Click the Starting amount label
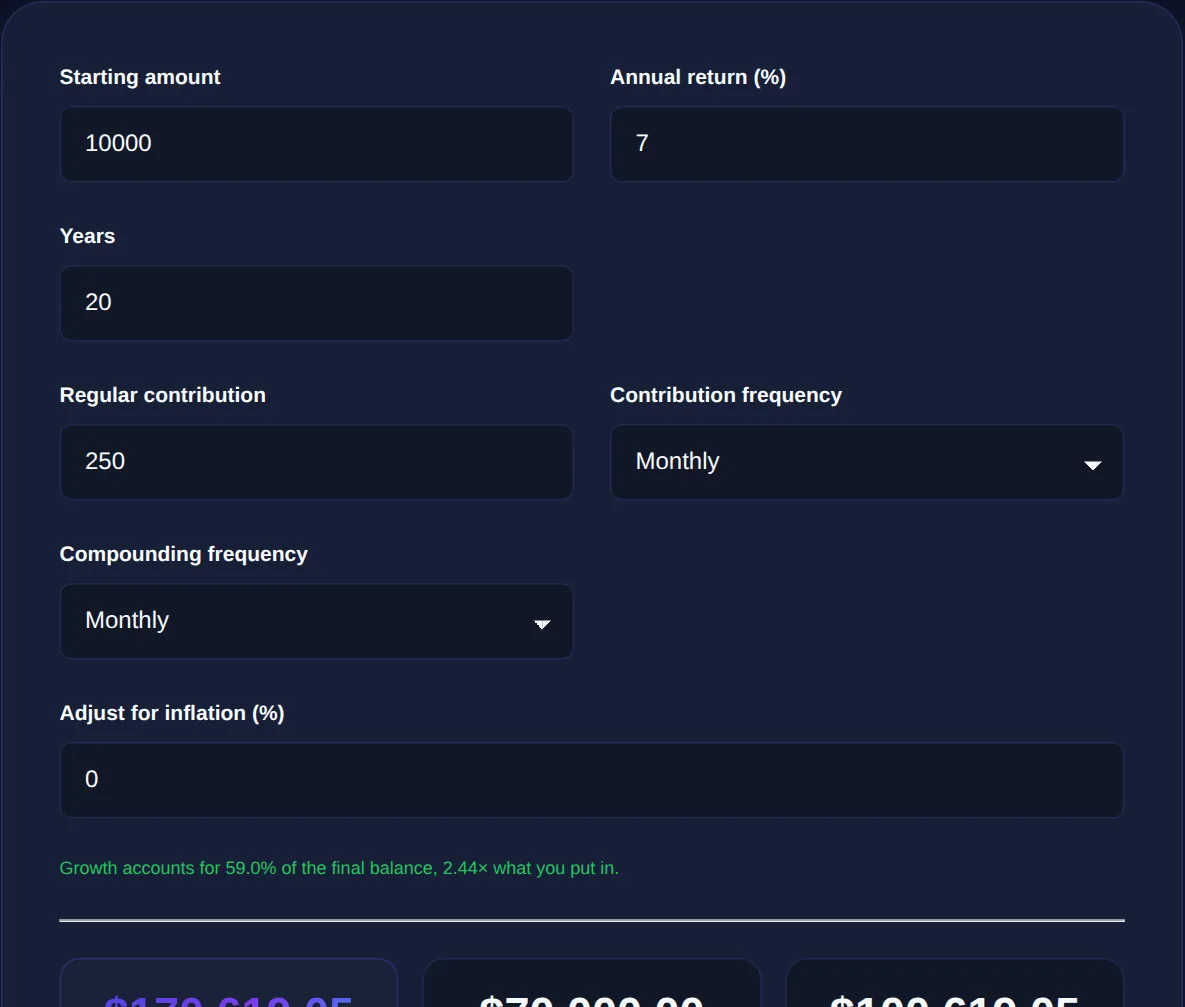 [140, 77]
